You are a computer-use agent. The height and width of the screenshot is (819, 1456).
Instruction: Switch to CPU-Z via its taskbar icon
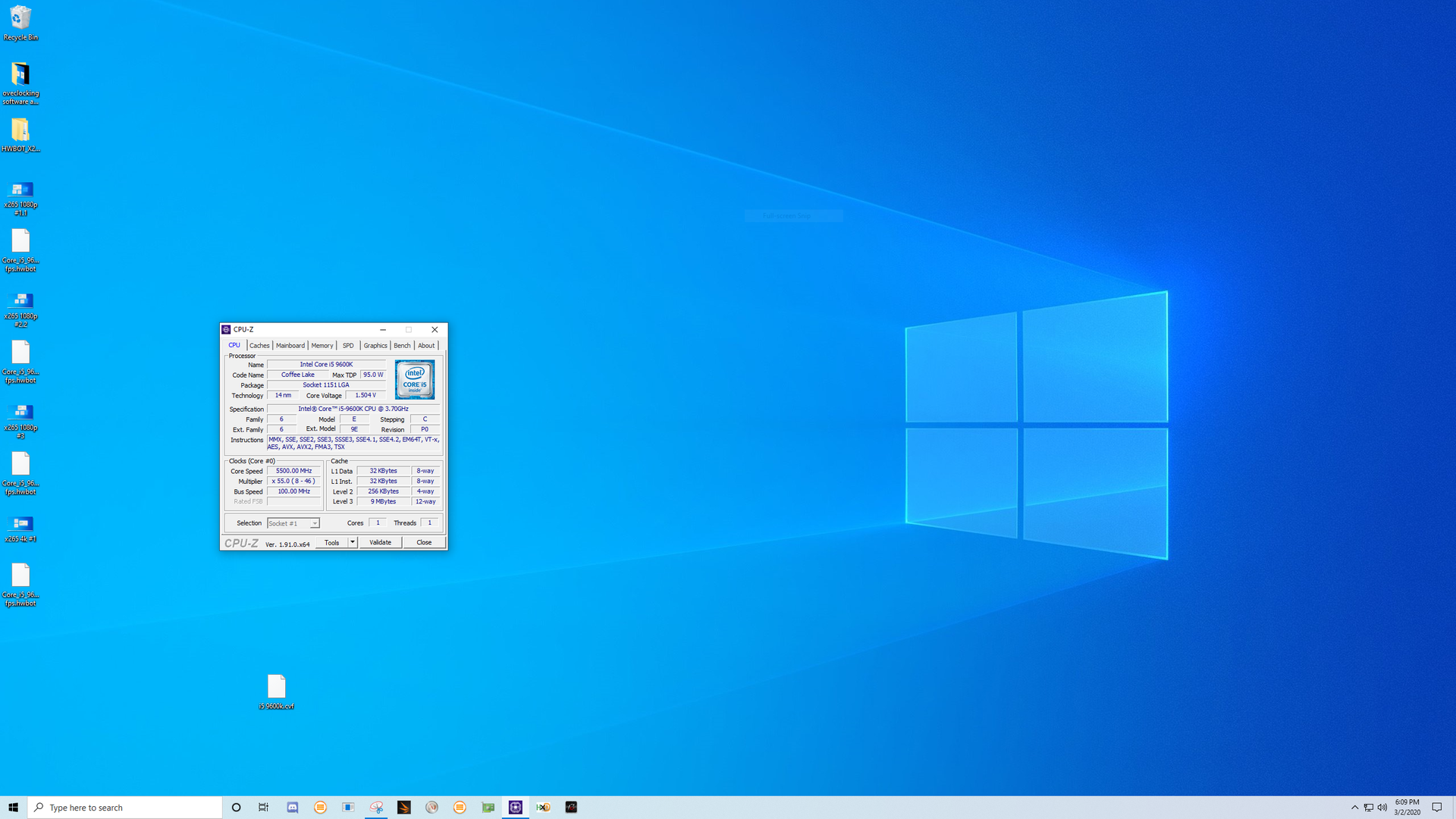(516, 808)
